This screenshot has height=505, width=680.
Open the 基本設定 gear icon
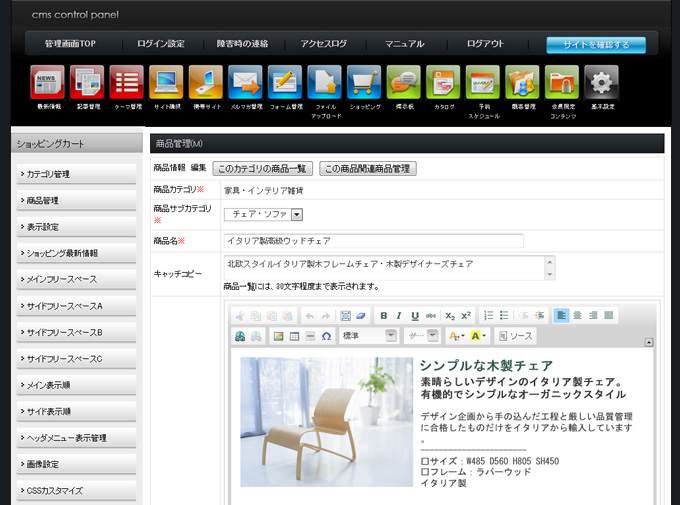click(601, 83)
